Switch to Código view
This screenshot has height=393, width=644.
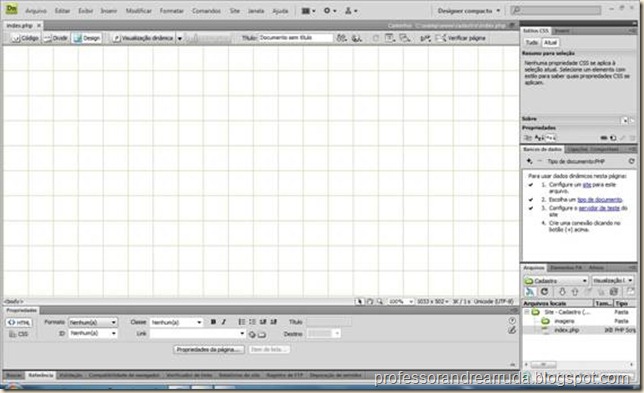25,38
